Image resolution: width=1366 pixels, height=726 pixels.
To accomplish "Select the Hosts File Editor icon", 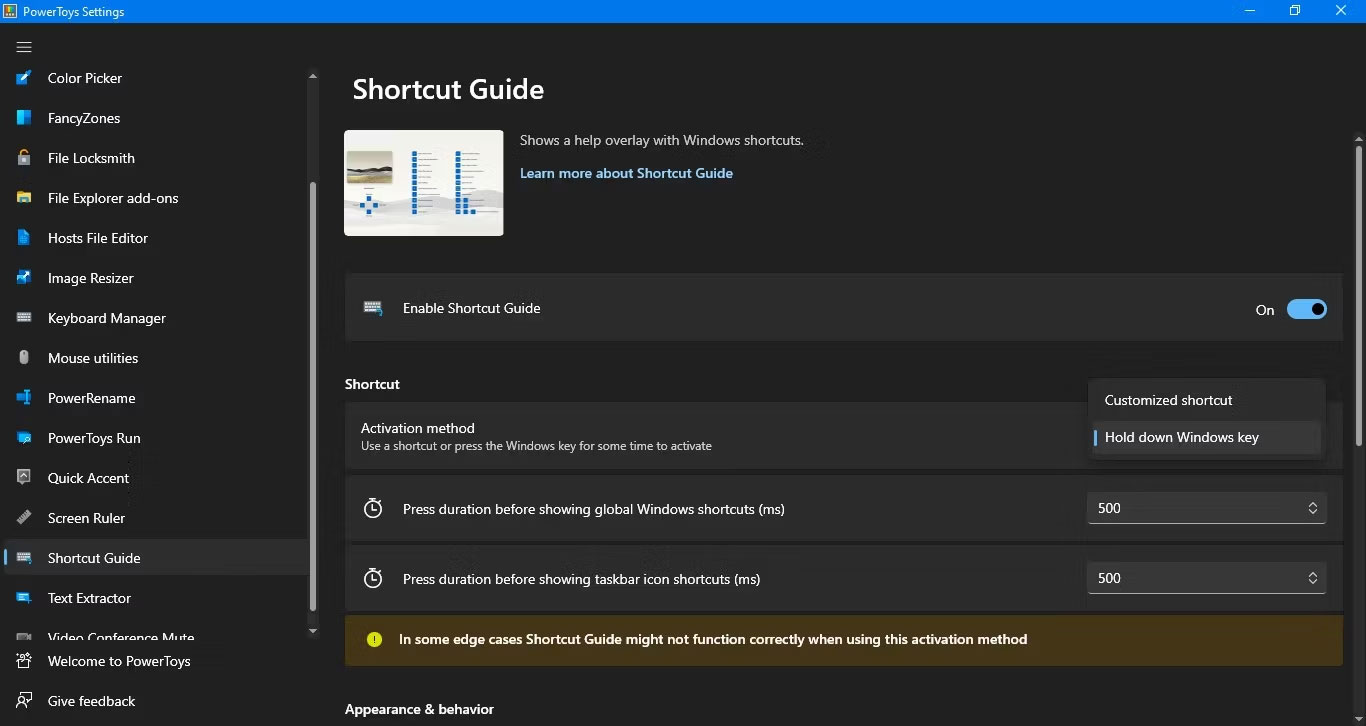I will point(24,238).
